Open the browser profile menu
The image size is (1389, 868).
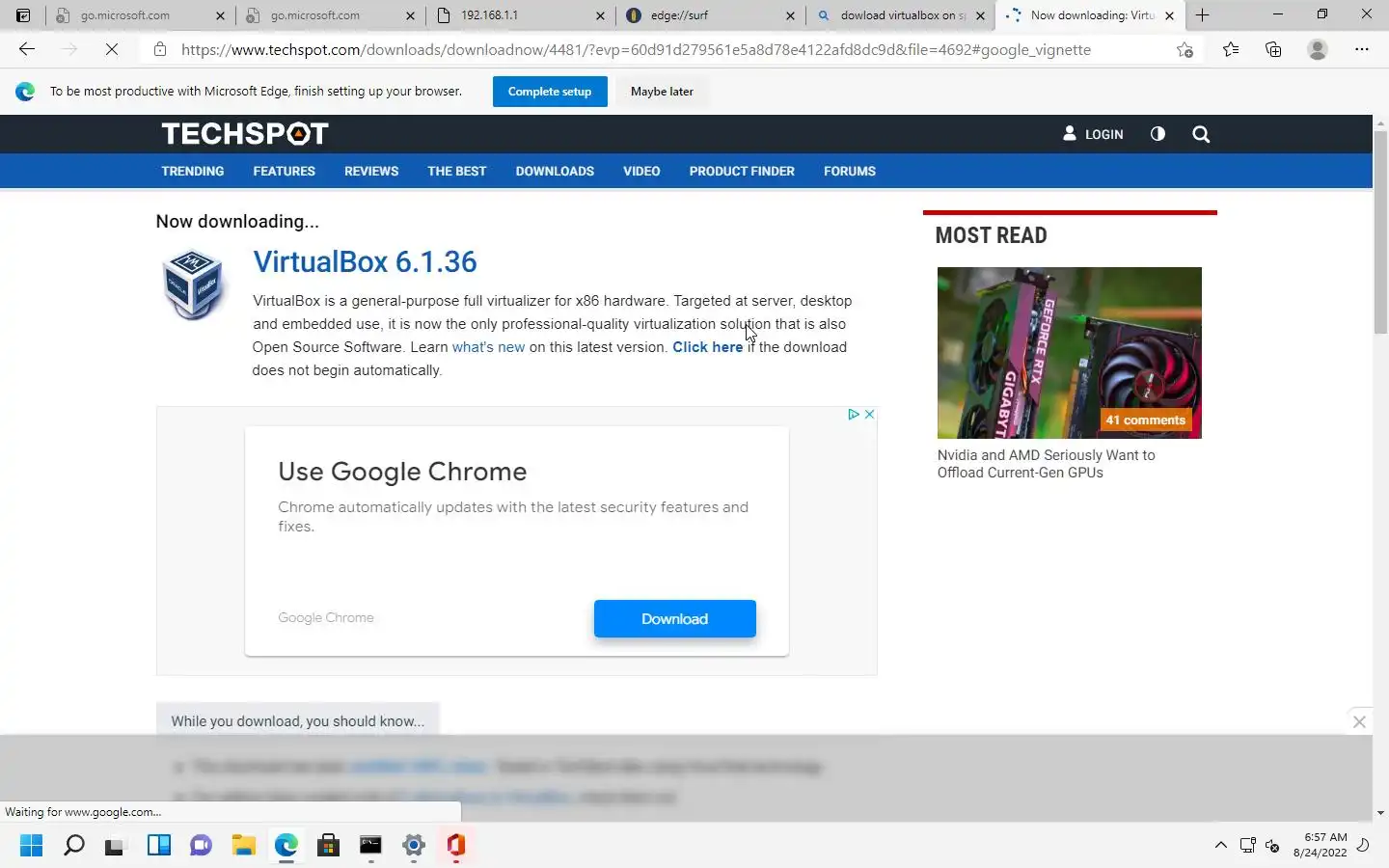point(1318,49)
